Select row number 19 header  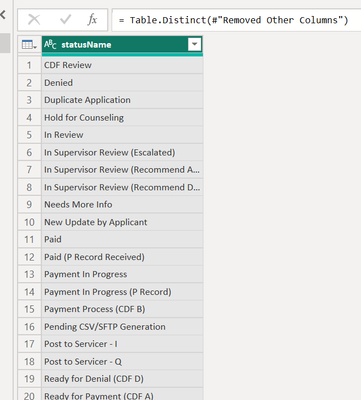(29, 379)
